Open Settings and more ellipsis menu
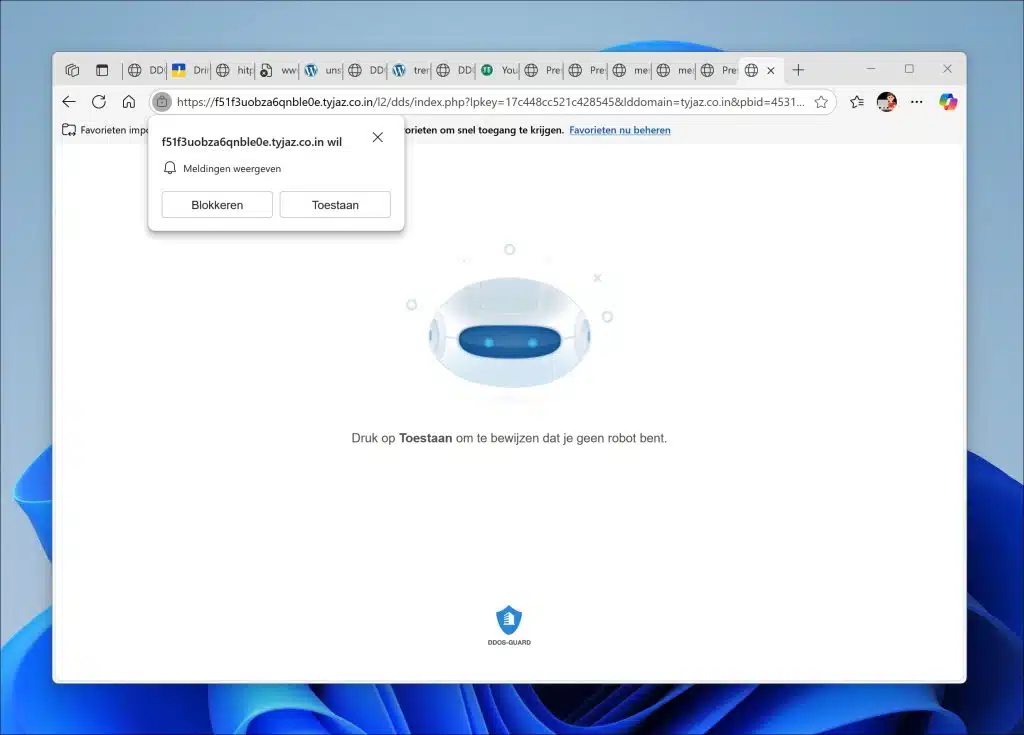Screen dimensions: 1024x735 [x=916, y=101]
